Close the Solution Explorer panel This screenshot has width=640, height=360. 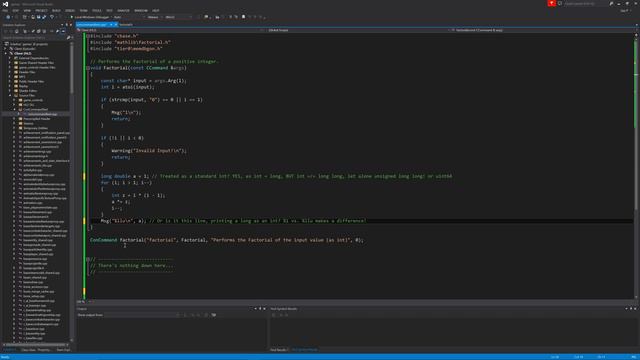coord(71,25)
